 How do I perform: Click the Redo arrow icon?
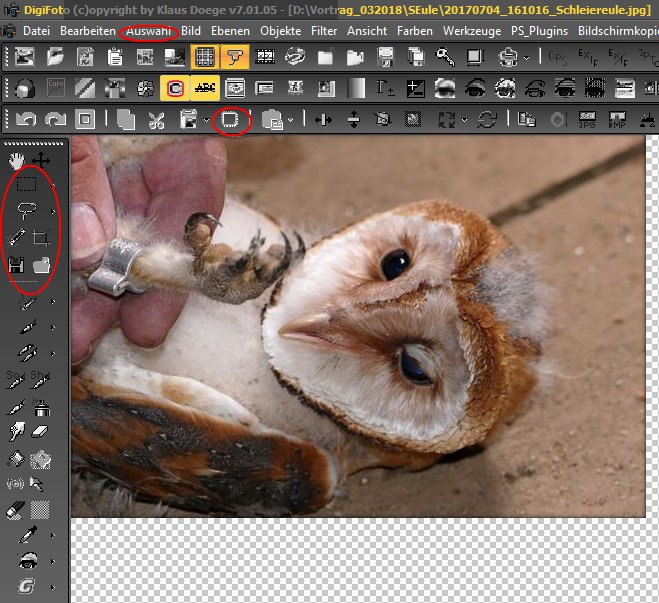coord(56,120)
